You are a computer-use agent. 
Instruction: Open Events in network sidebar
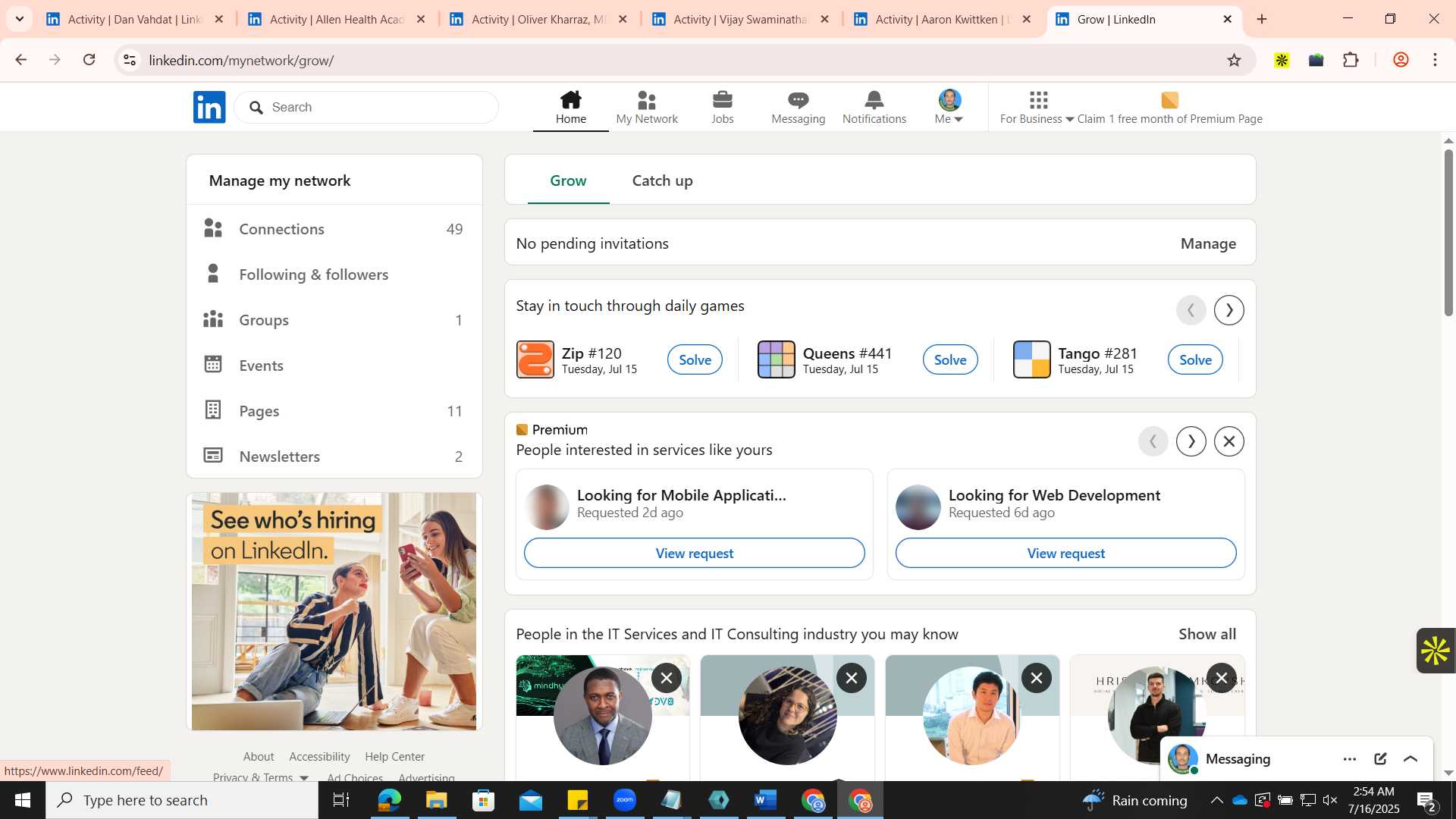tap(334, 365)
